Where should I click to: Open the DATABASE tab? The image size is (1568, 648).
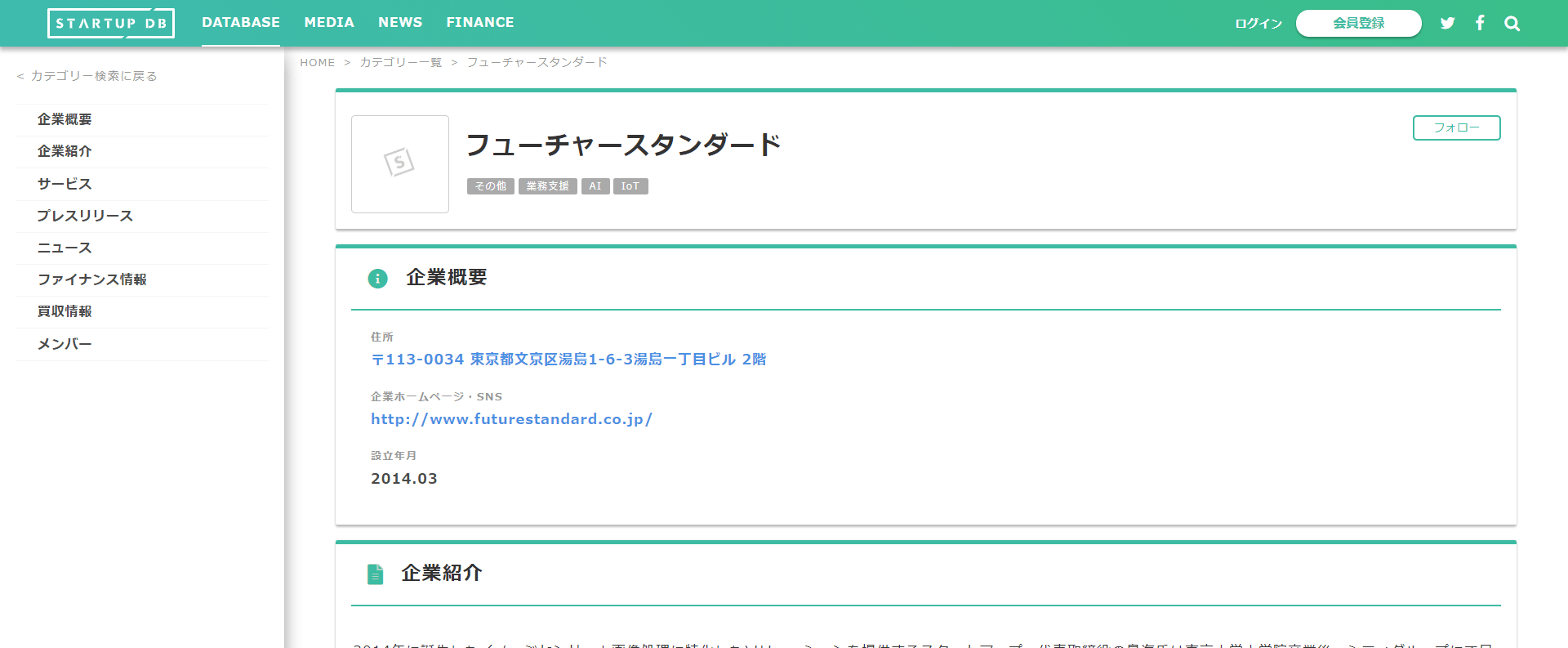(x=241, y=23)
